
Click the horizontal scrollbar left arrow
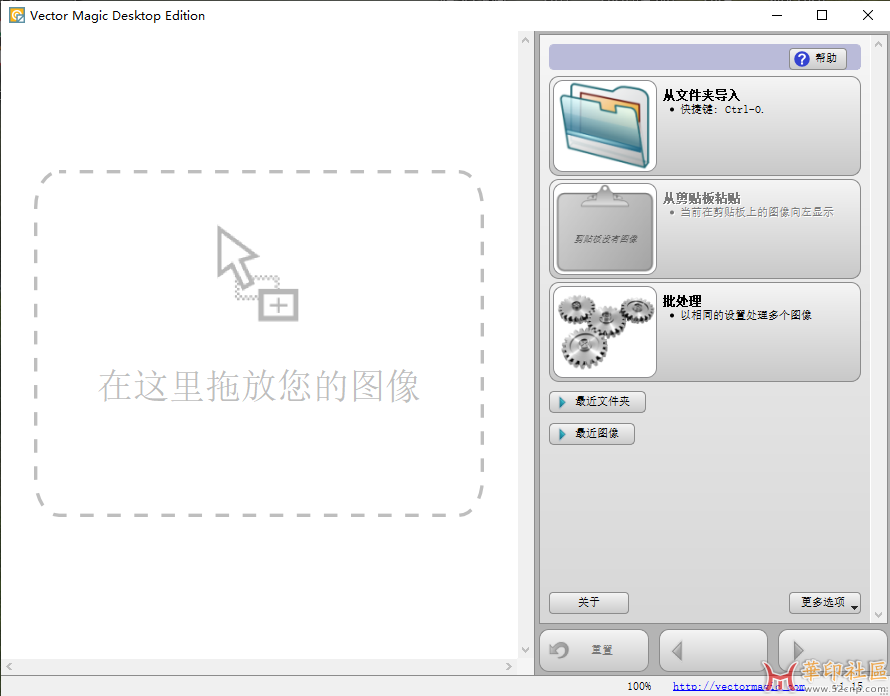[9, 666]
